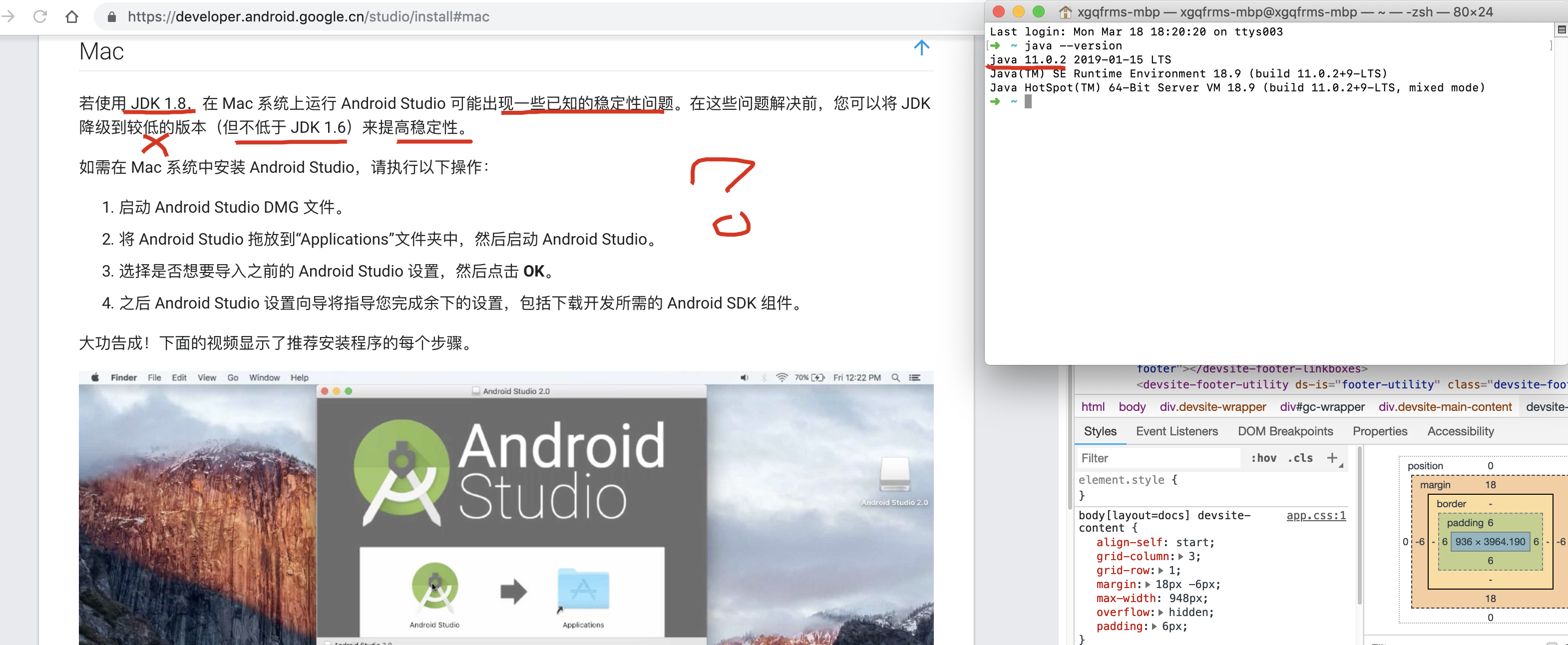This screenshot has width=1568, height=645.
Task: Expand the padding shorthand triangle
Action: click(x=1154, y=626)
